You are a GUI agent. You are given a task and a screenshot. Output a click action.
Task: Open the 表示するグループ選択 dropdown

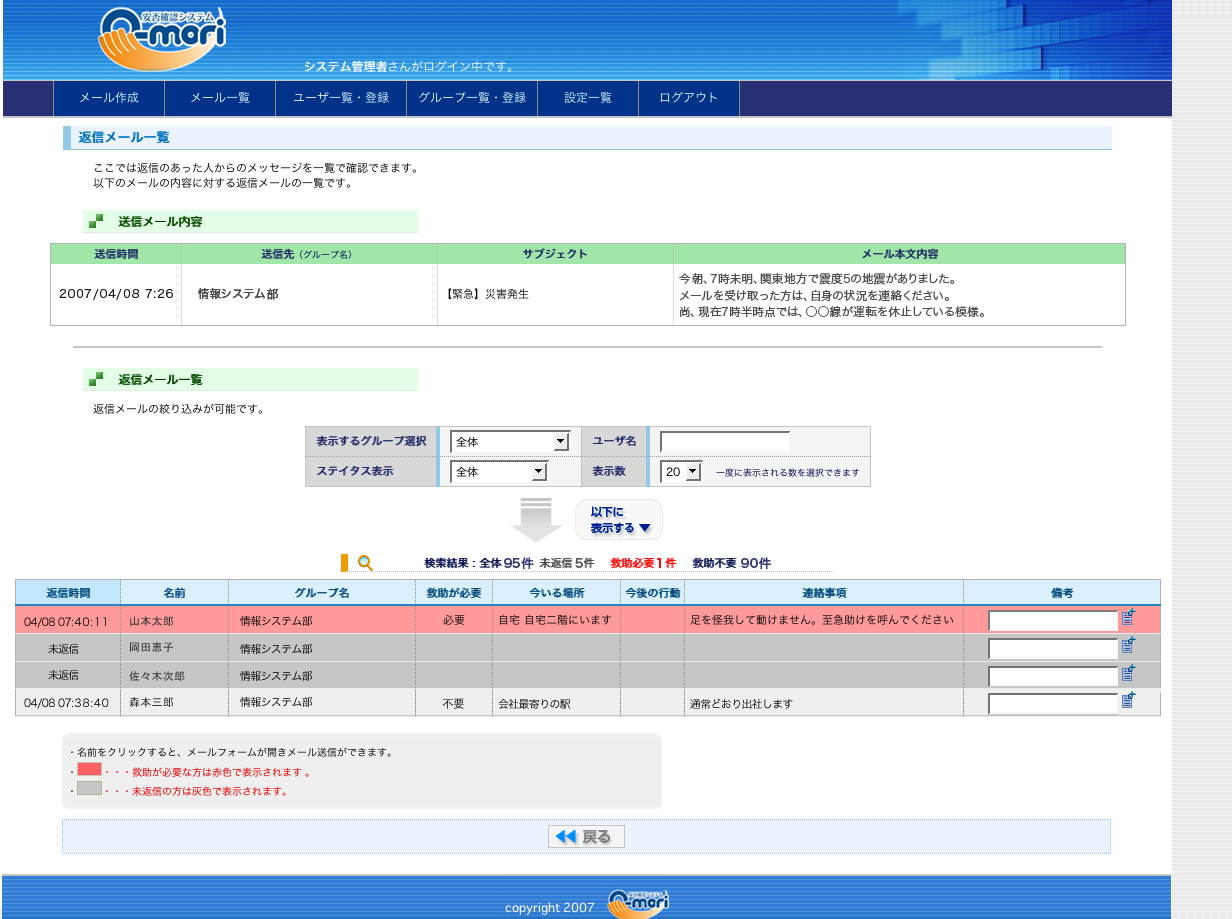click(510, 442)
